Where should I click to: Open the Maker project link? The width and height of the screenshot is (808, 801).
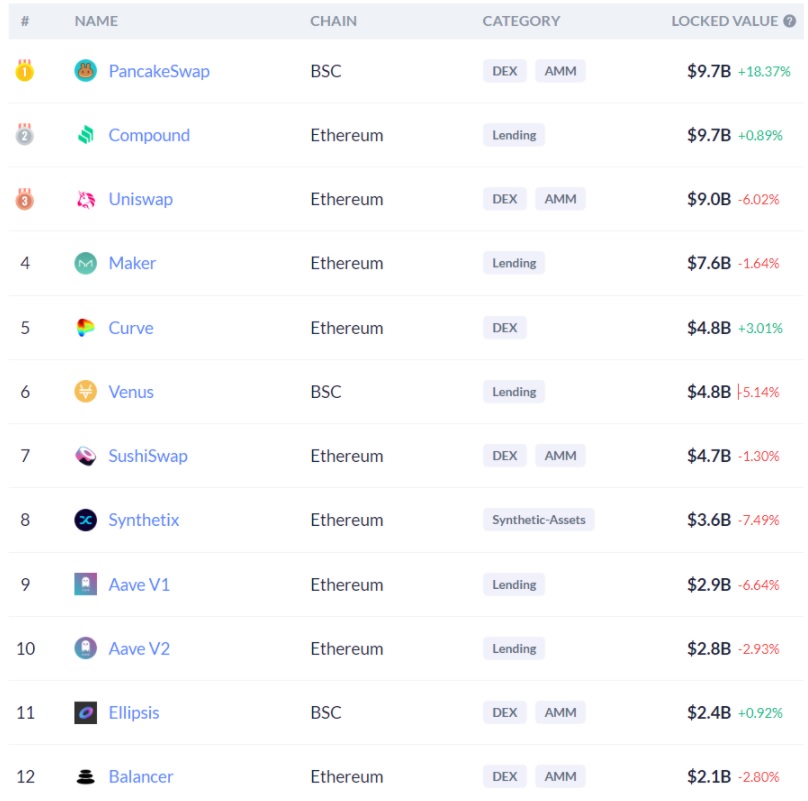(132, 263)
